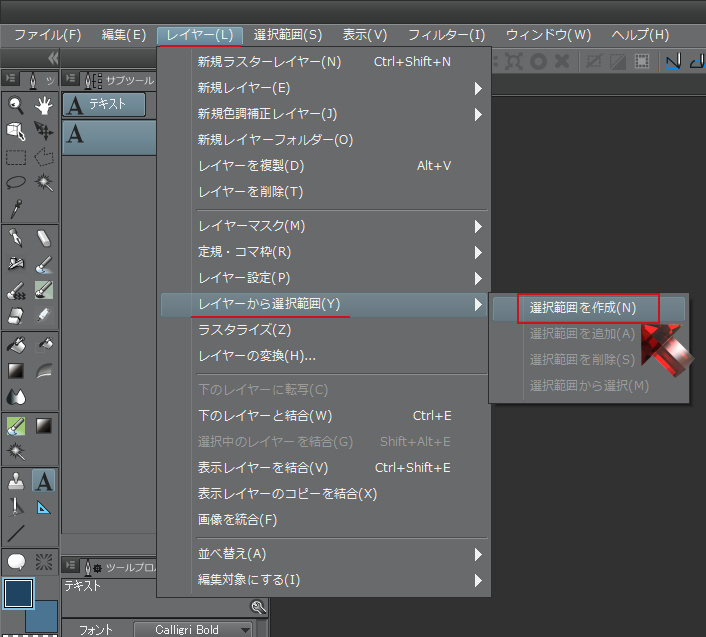Image resolution: width=706 pixels, height=637 pixels.
Task: Select the speech Balloon tool
Action: click(x=16, y=561)
